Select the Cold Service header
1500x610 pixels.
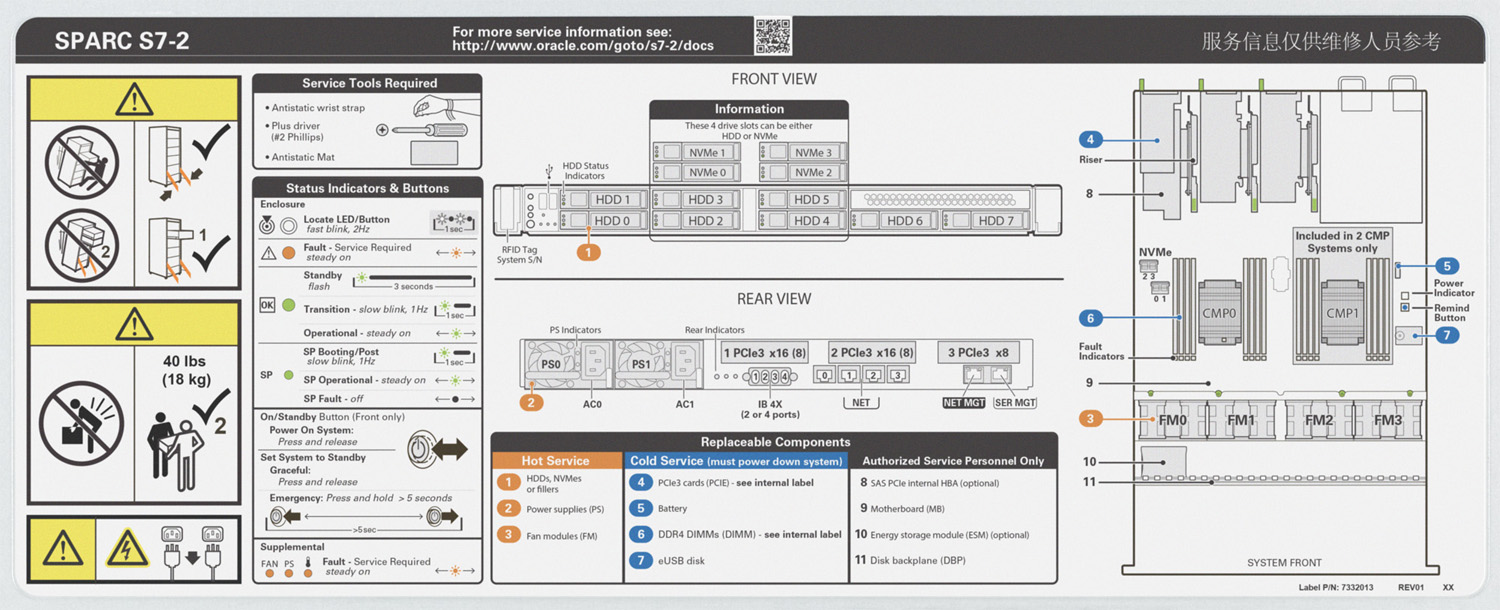click(x=735, y=461)
